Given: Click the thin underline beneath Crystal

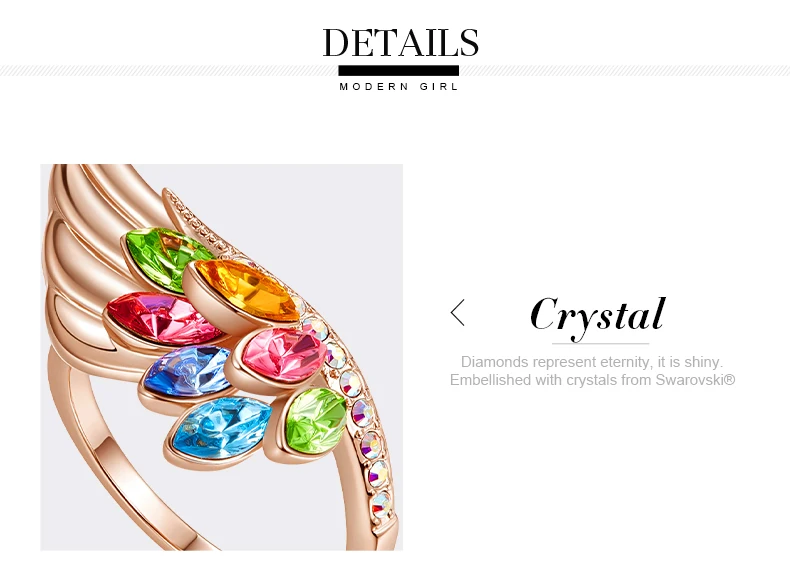Looking at the screenshot, I should click(x=600, y=344).
